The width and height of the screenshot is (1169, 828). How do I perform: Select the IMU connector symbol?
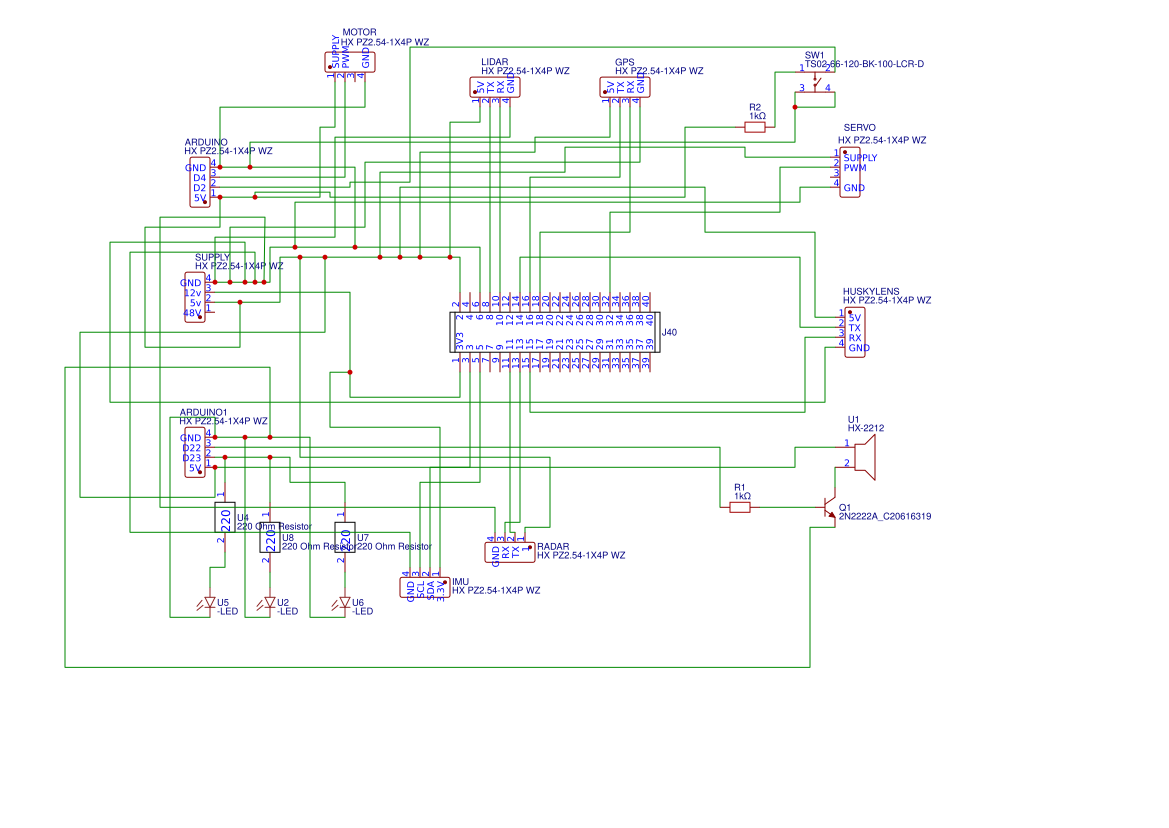click(x=425, y=587)
